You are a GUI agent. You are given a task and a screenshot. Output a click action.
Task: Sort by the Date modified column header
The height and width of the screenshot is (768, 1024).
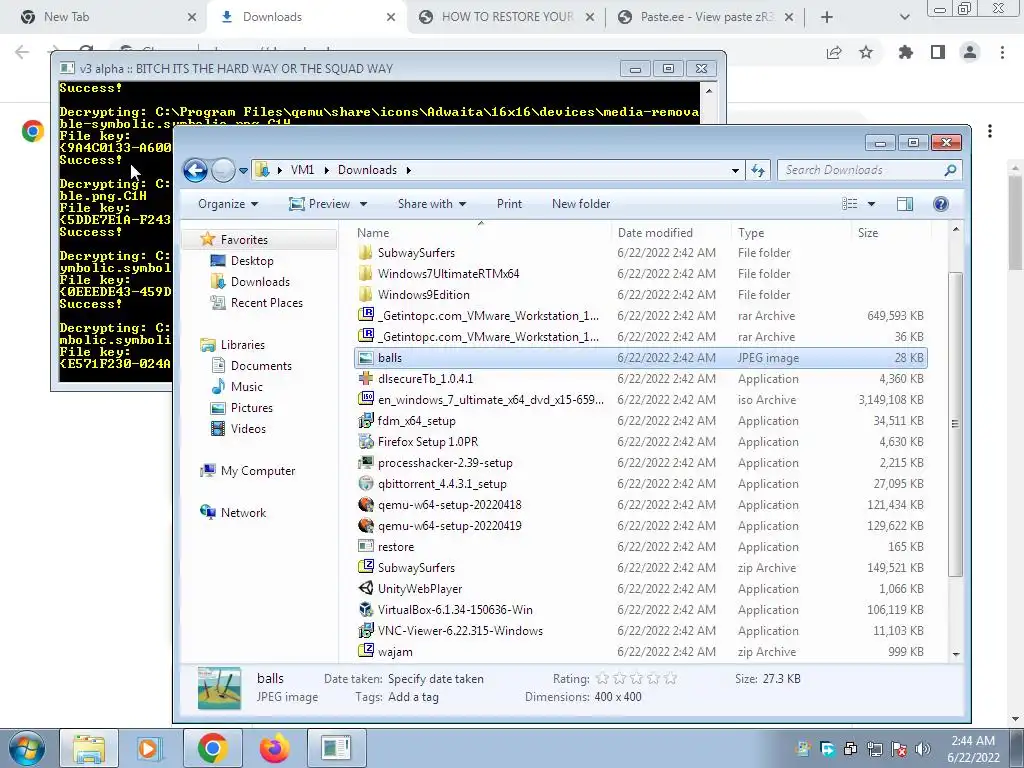click(655, 232)
